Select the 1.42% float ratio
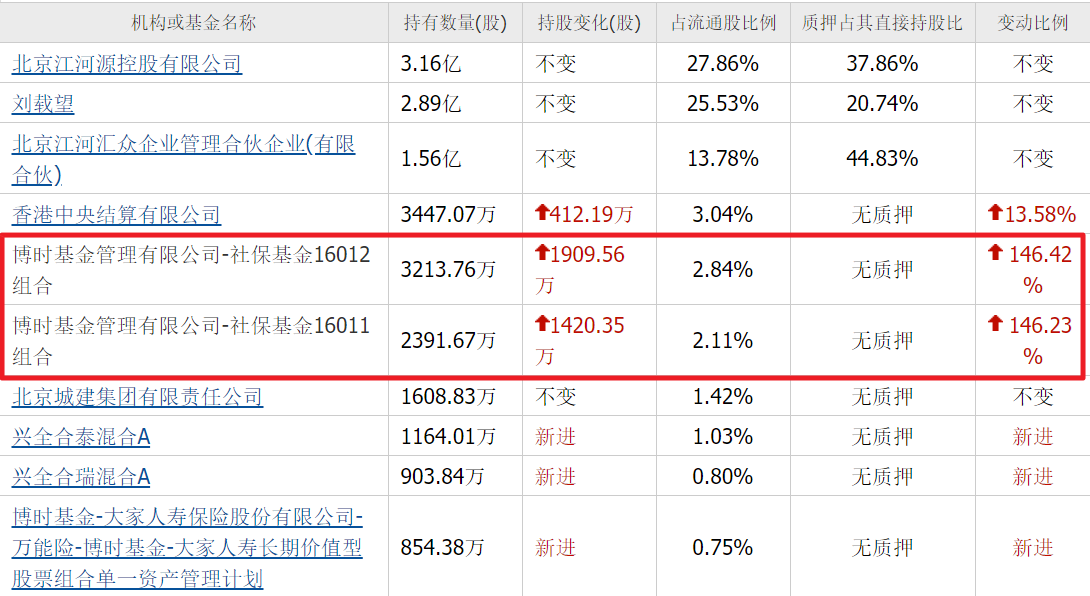Viewport: 1090px width, 596px height. point(723,397)
